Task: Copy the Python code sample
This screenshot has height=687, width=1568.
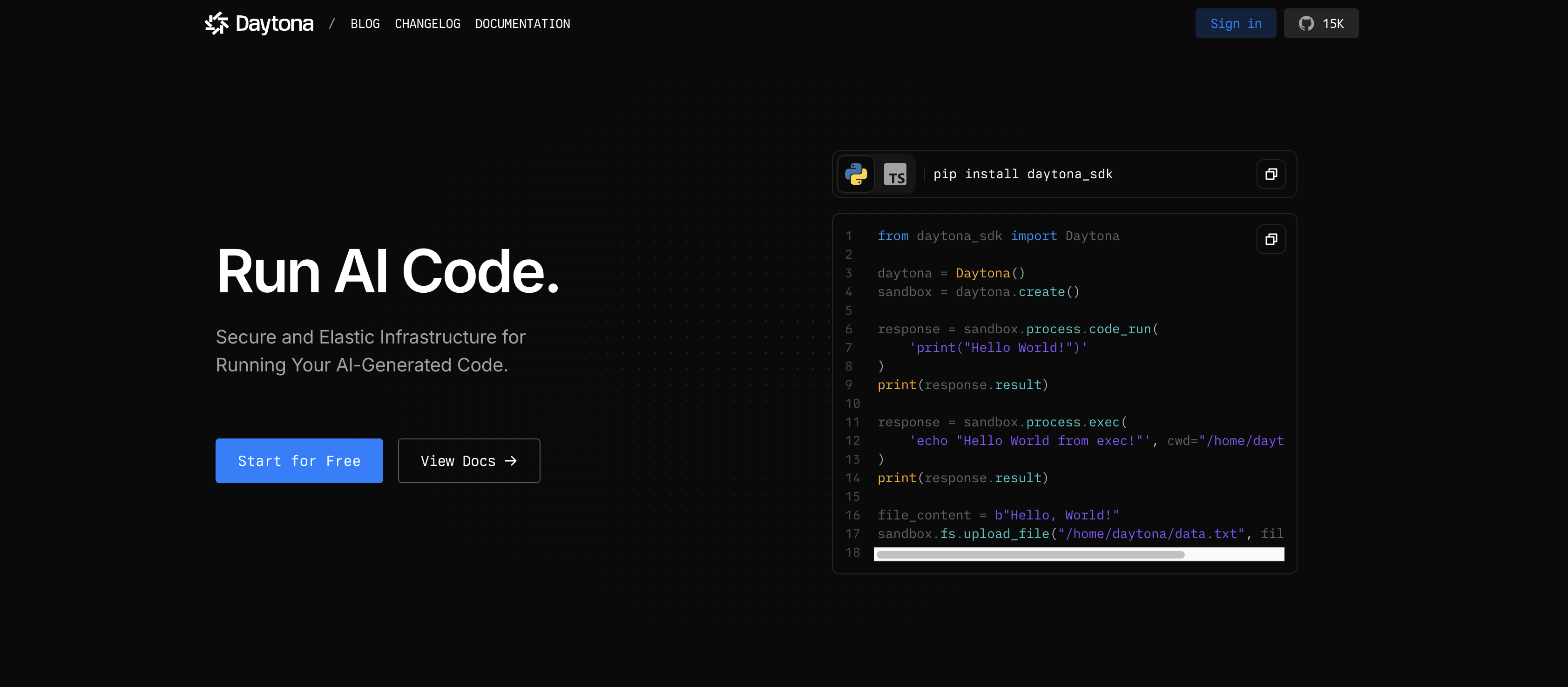Action: tap(1271, 239)
